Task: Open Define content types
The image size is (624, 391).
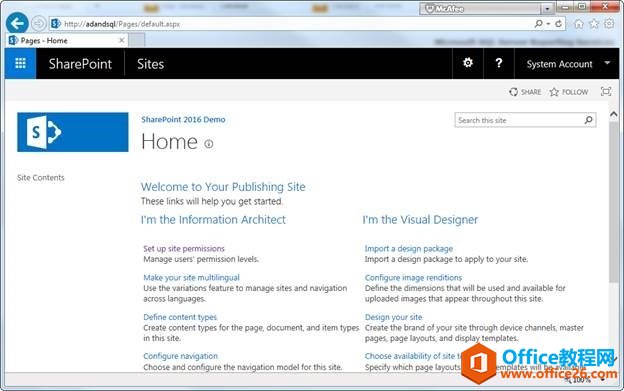Action: tap(180, 317)
